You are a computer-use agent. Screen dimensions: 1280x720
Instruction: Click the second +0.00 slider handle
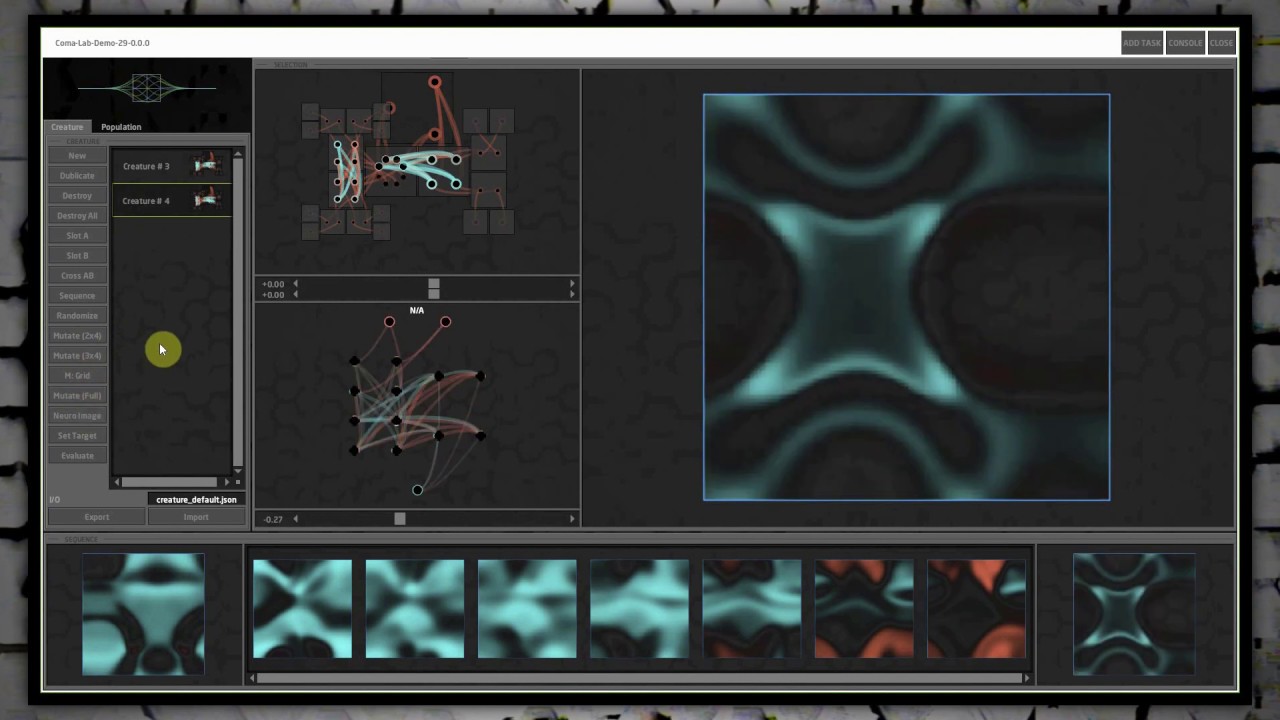434,294
